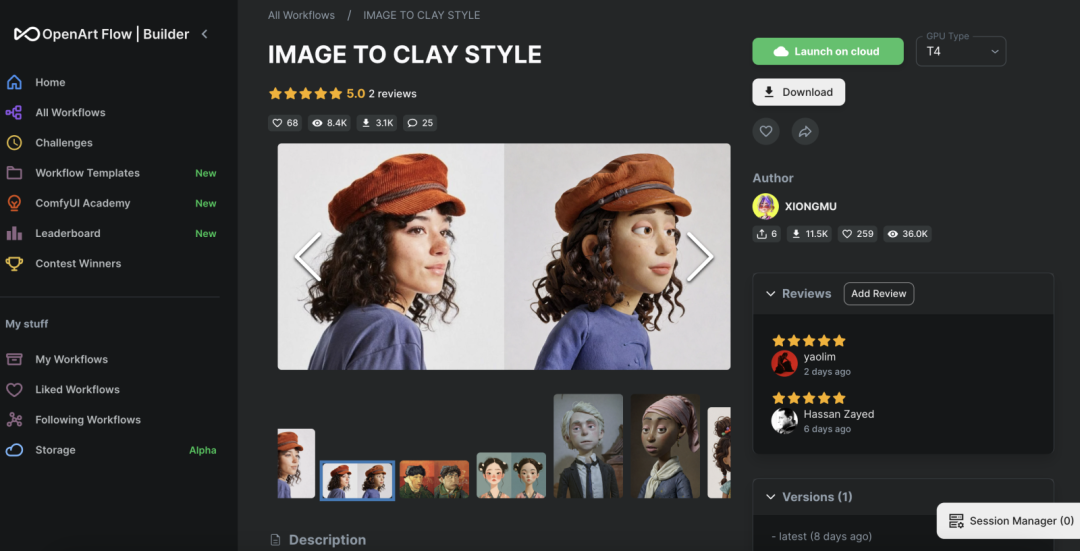Click author's 6 uploads badge

tap(767, 234)
